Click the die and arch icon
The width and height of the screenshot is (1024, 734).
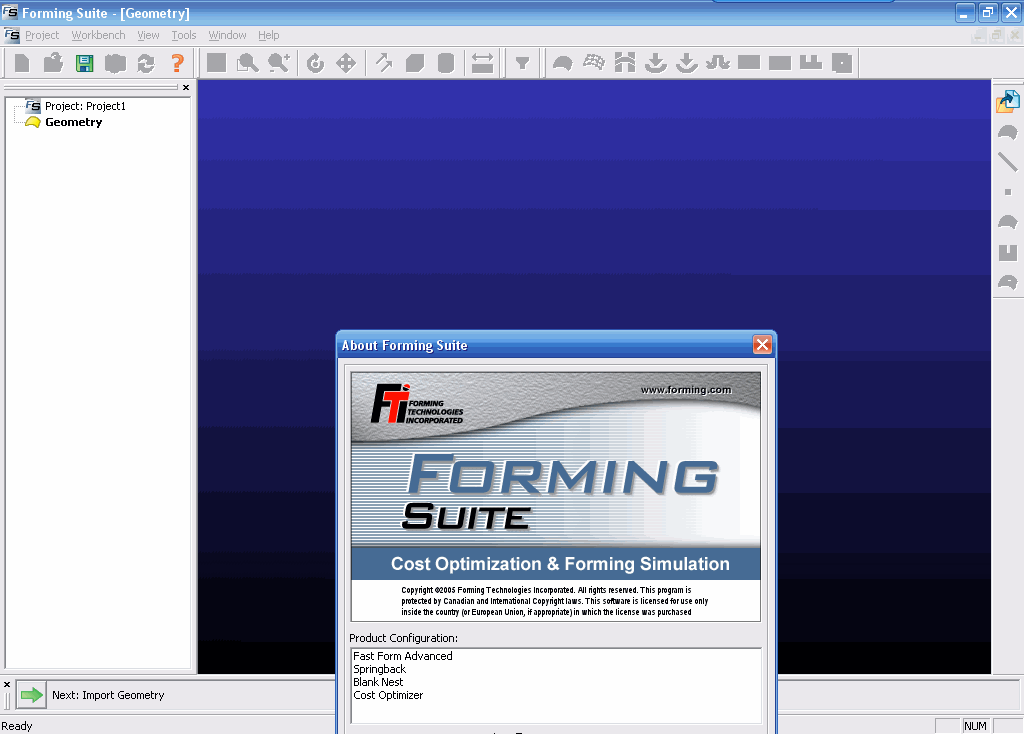[x=625, y=63]
